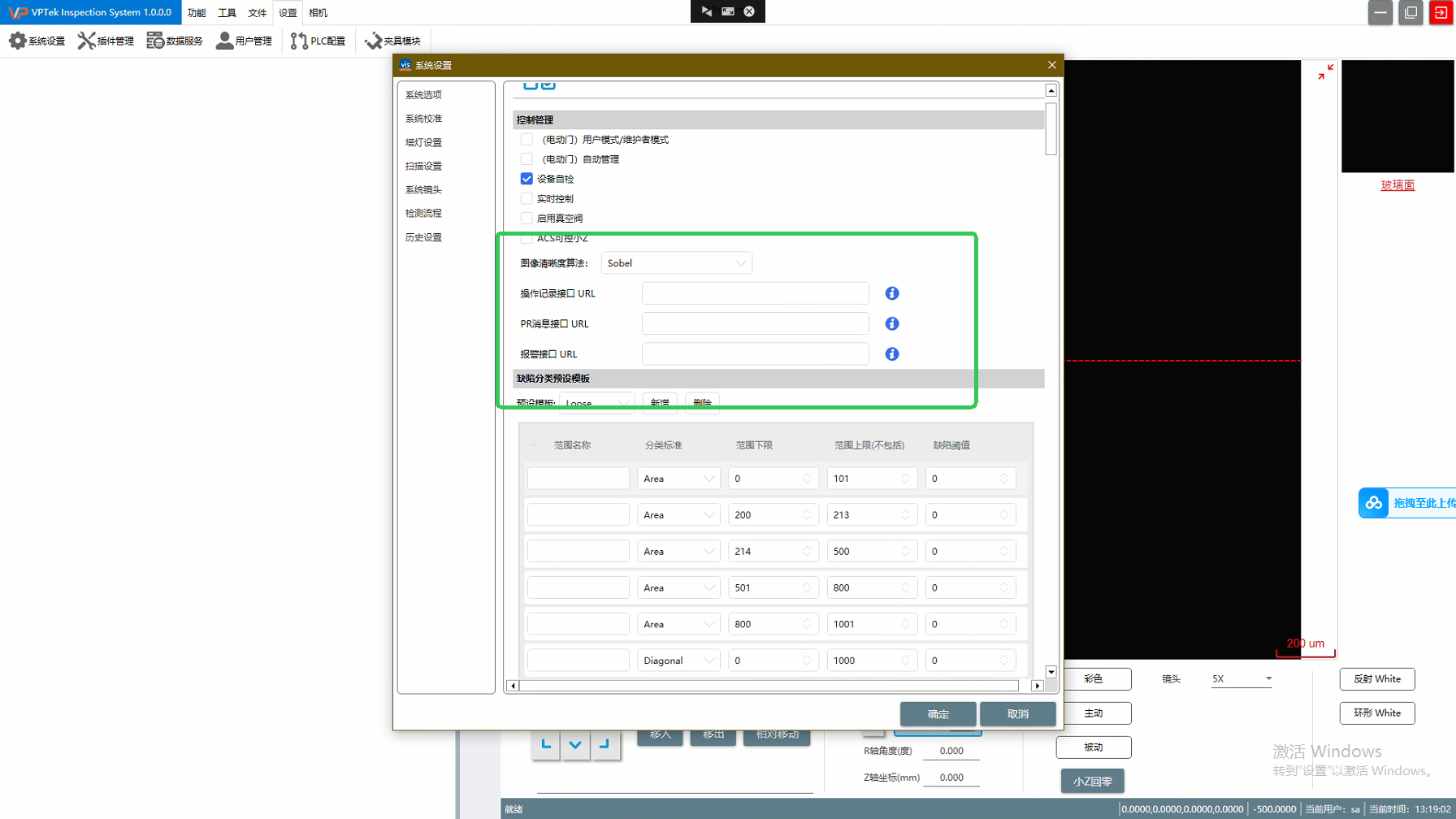Click info icon beside 报警接口 URL
The image size is (1456, 819).
(891, 354)
